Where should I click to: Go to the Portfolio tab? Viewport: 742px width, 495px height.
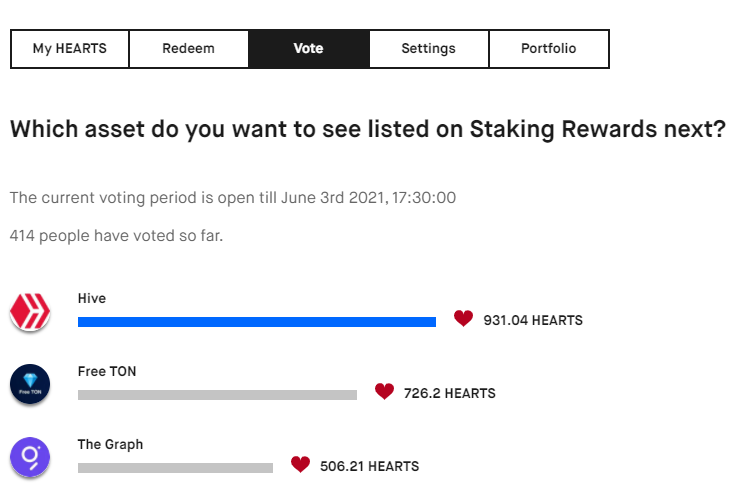tap(549, 49)
